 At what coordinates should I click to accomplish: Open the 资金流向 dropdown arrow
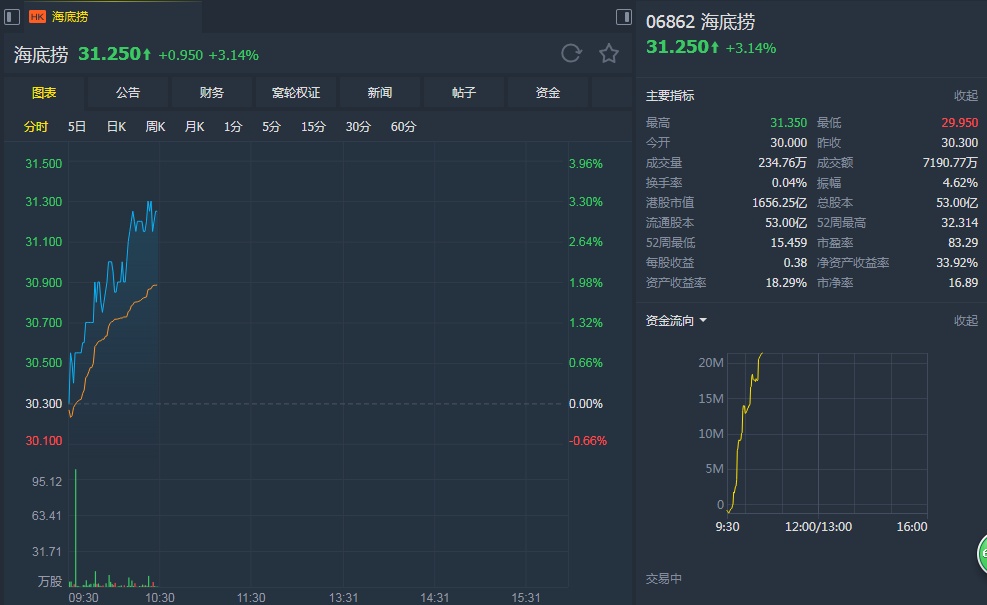(703, 321)
